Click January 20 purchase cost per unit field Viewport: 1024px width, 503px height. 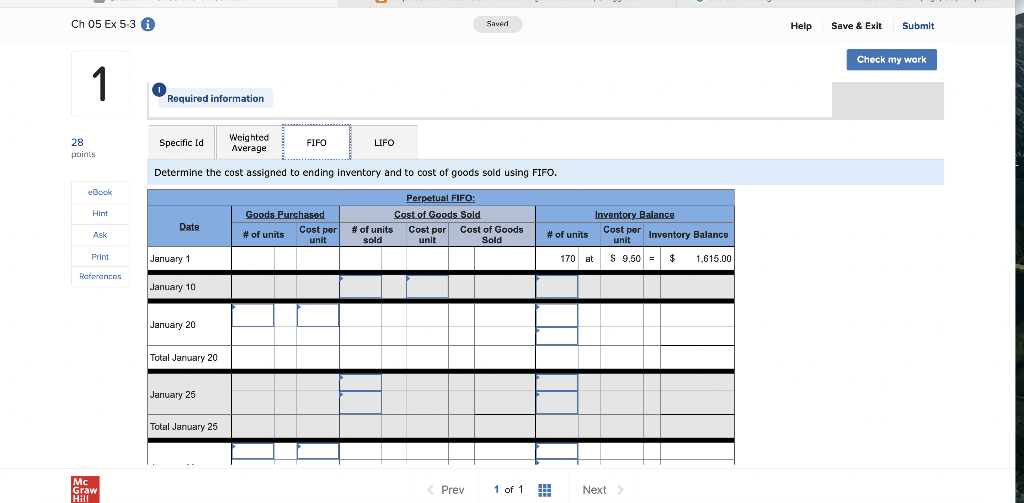tap(318, 316)
